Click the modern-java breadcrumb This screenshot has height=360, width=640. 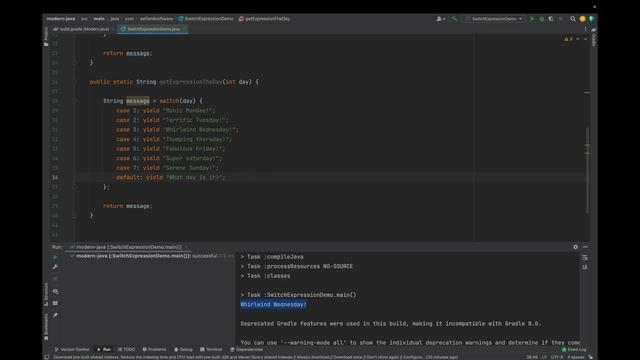coord(61,19)
